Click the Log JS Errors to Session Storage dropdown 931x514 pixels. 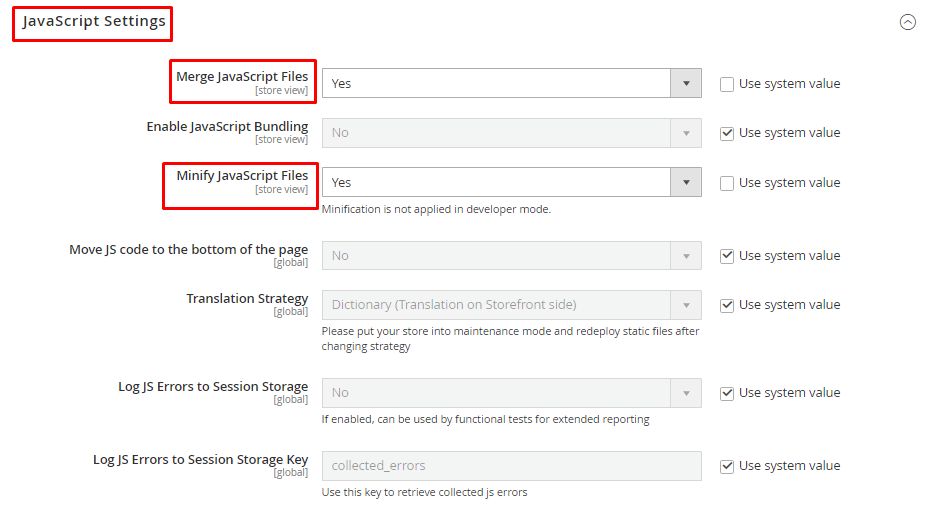click(511, 393)
